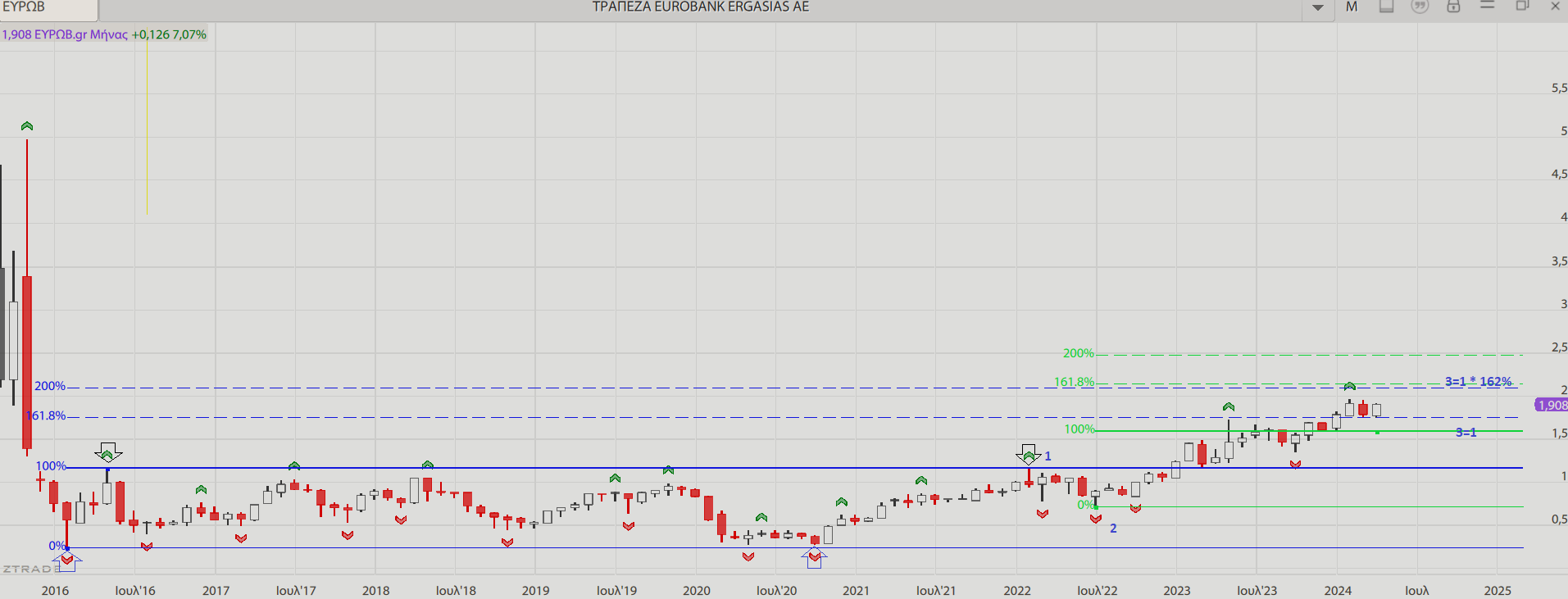Select the current price tag 1,908
This screenshot has height=599, width=1568.
point(1551,405)
